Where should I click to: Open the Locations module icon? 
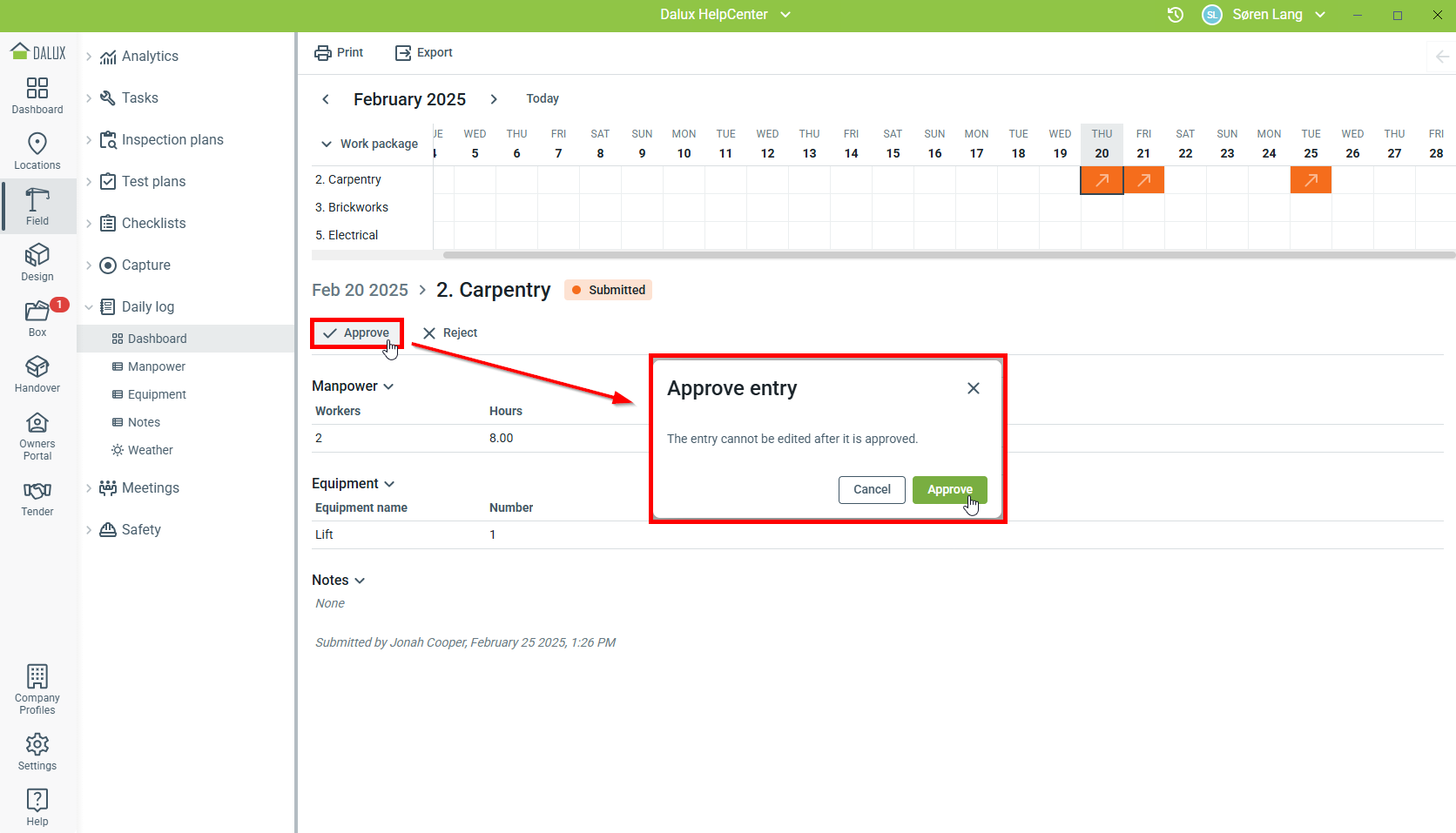click(37, 151)
